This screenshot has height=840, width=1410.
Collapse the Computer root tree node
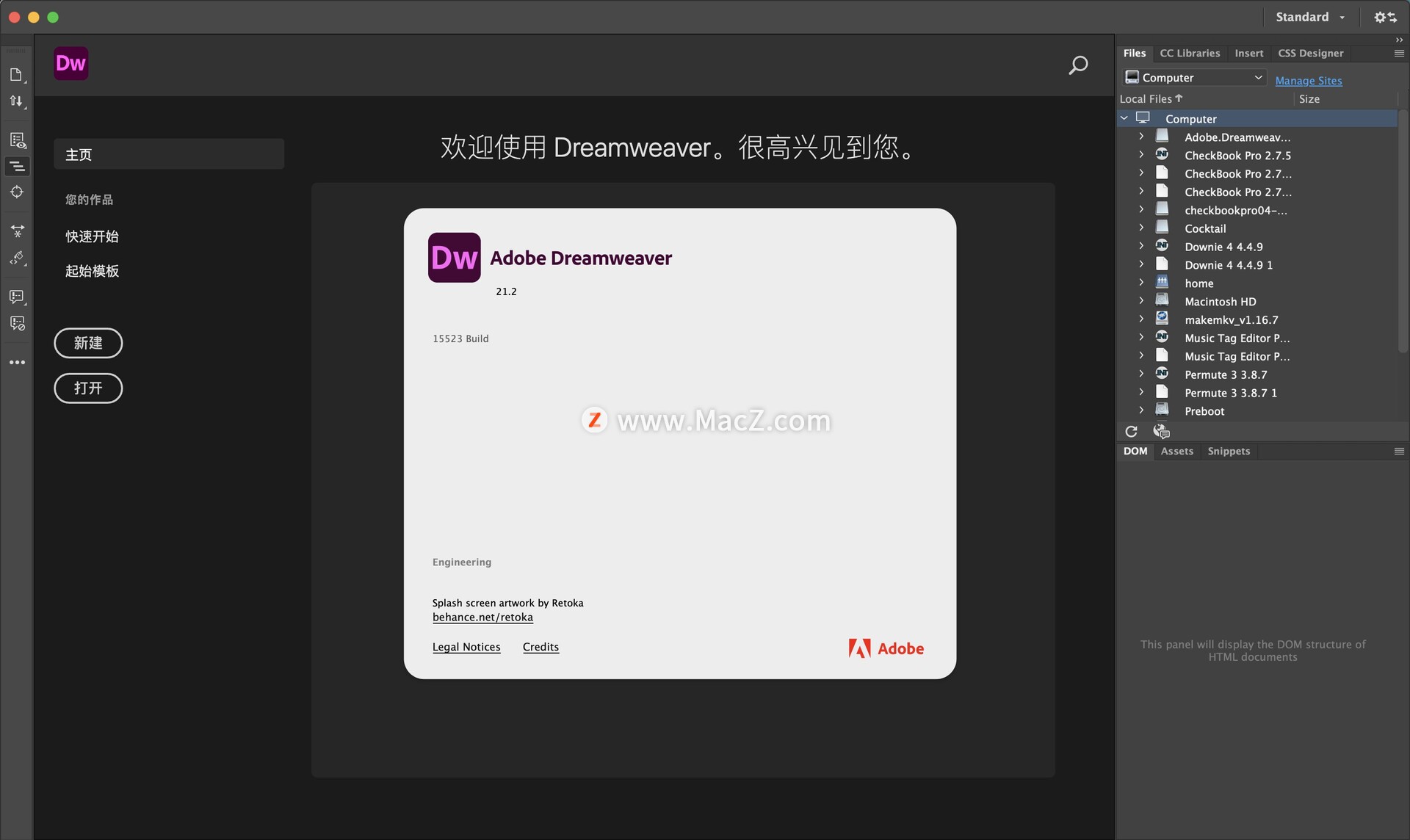tap(1124, 118)
